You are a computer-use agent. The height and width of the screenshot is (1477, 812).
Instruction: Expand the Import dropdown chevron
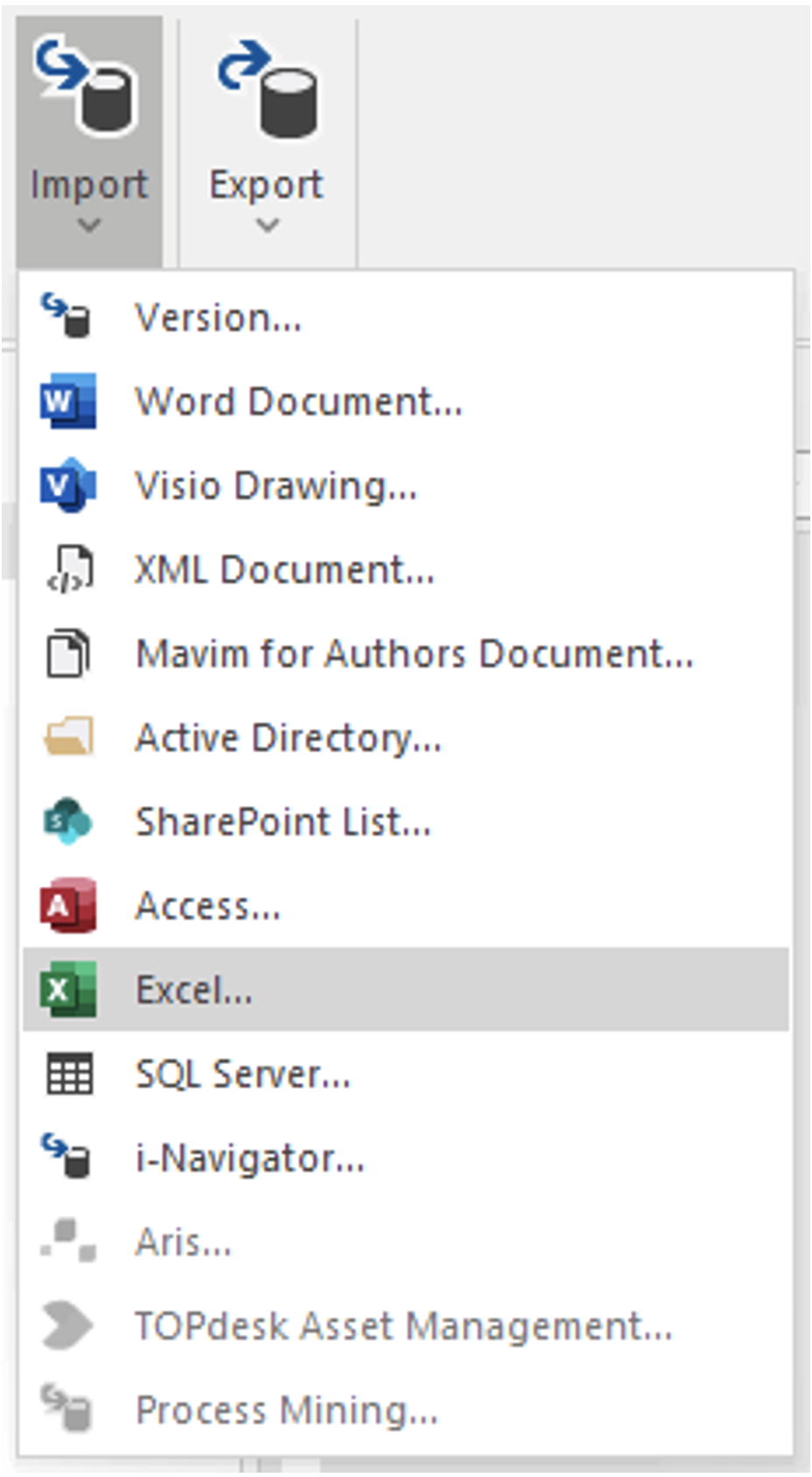click(88, 226)
